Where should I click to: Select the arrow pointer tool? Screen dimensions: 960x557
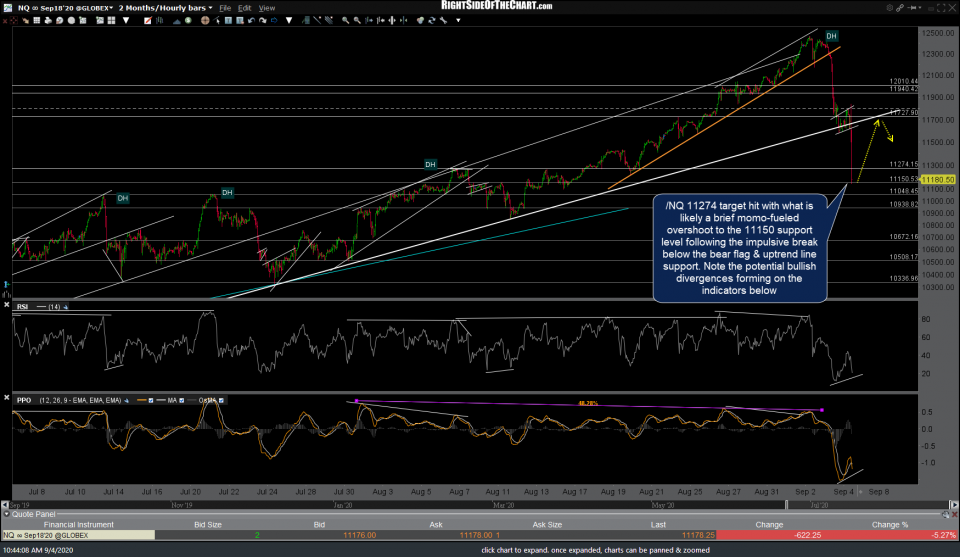pos(217,21)
